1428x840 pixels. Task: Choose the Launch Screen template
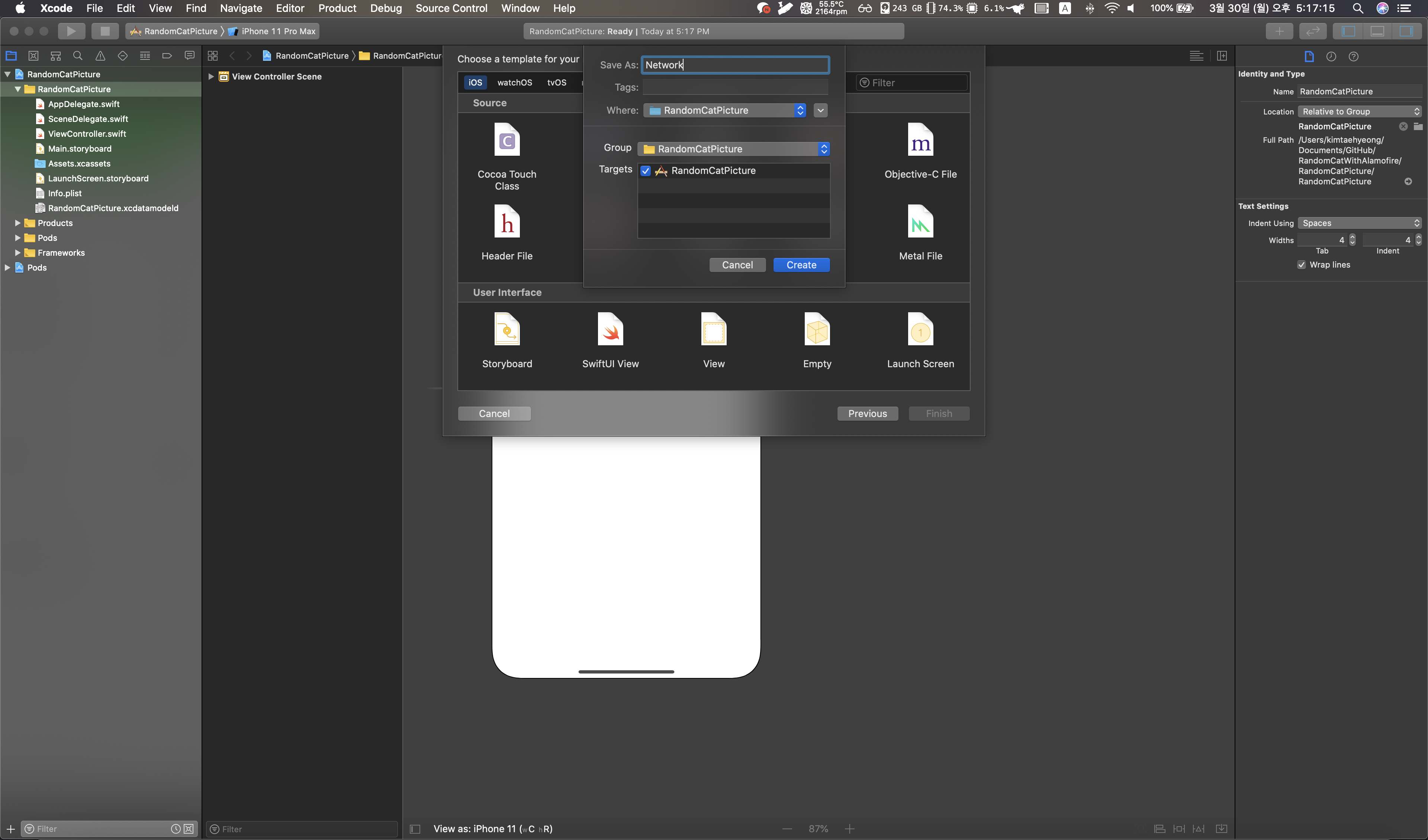point(920,340)
